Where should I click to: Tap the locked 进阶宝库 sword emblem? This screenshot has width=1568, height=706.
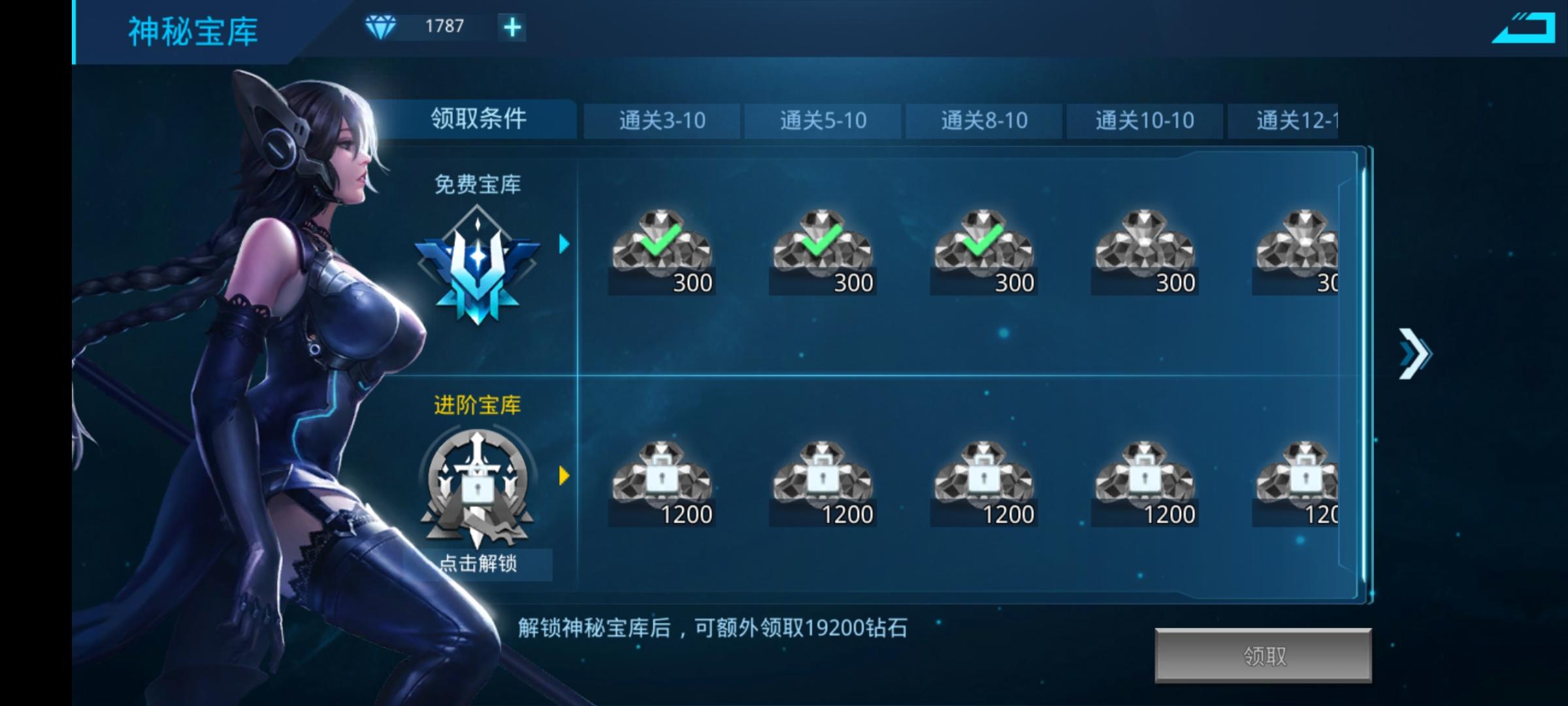point(477,487)
